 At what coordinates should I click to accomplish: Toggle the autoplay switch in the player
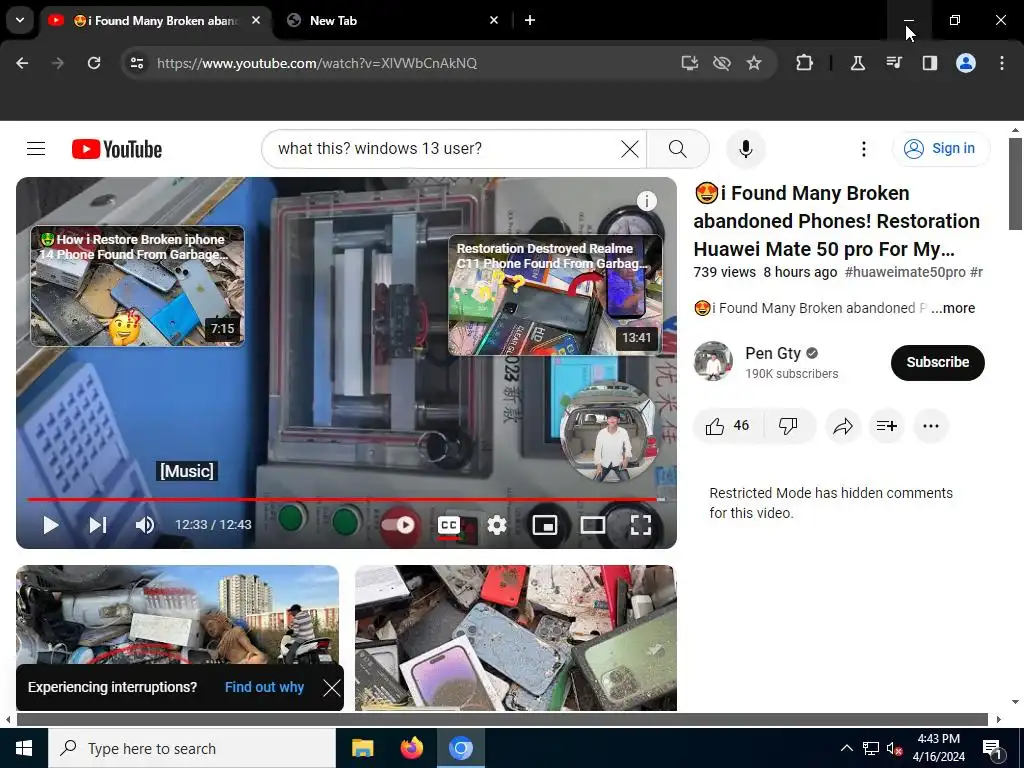398,525
